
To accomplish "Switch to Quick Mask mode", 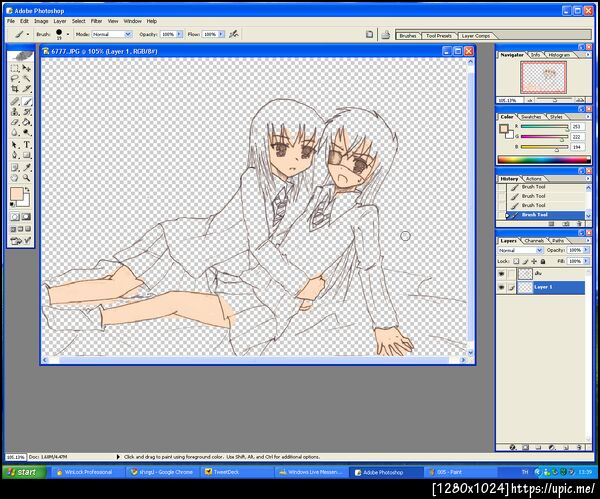I will click(26, 217).
